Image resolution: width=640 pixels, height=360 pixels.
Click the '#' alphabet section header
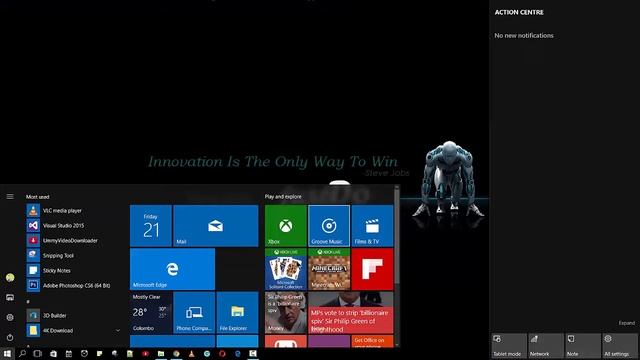pos(28,302)
